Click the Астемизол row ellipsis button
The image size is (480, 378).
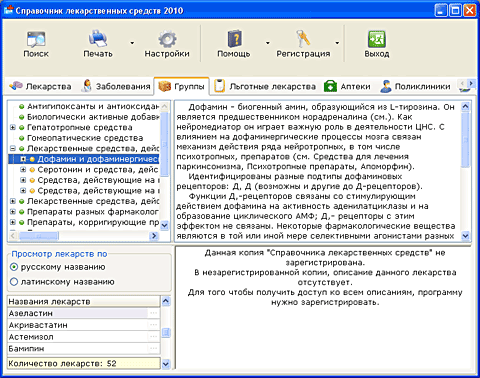click(154, 337)
